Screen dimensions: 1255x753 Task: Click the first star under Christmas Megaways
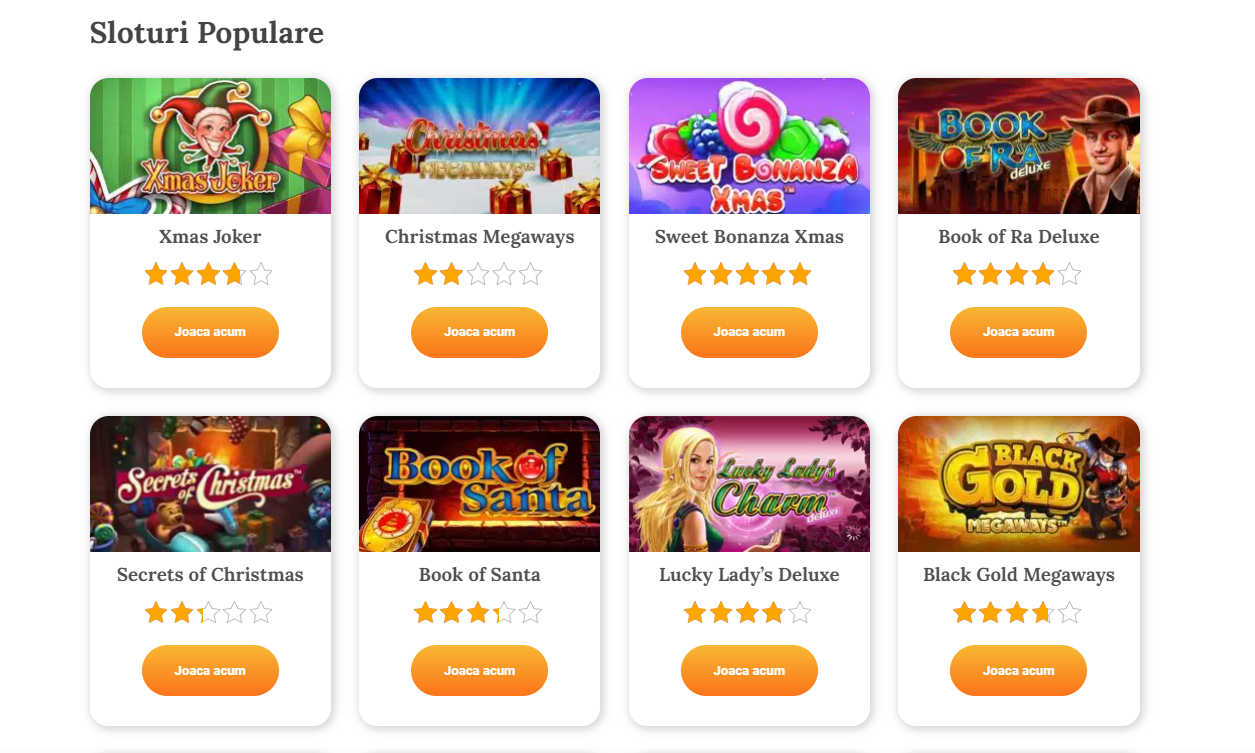425,274
